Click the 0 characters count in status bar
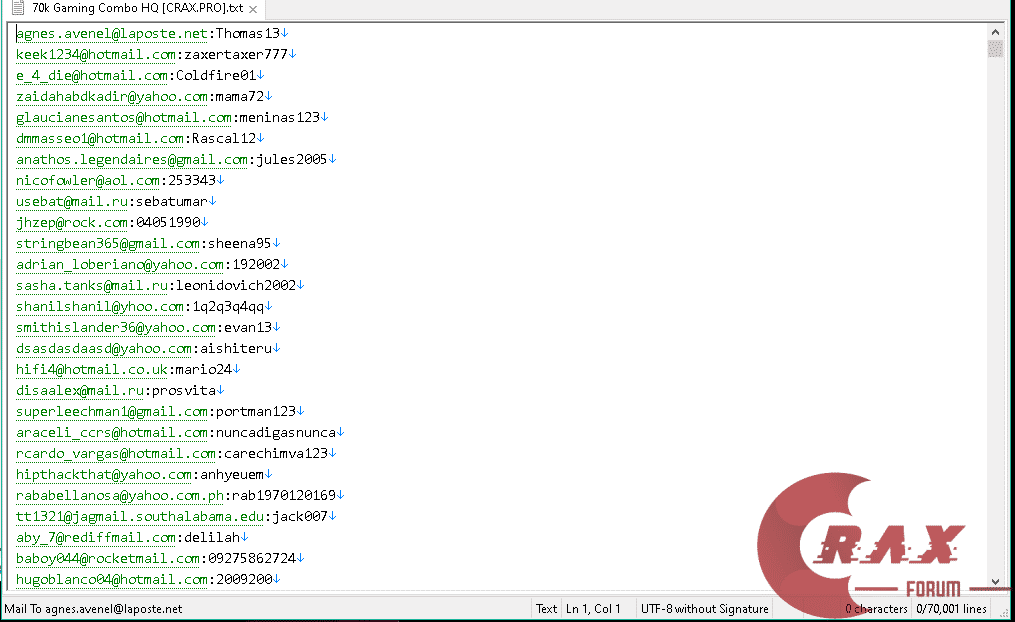 coord(876,609)
